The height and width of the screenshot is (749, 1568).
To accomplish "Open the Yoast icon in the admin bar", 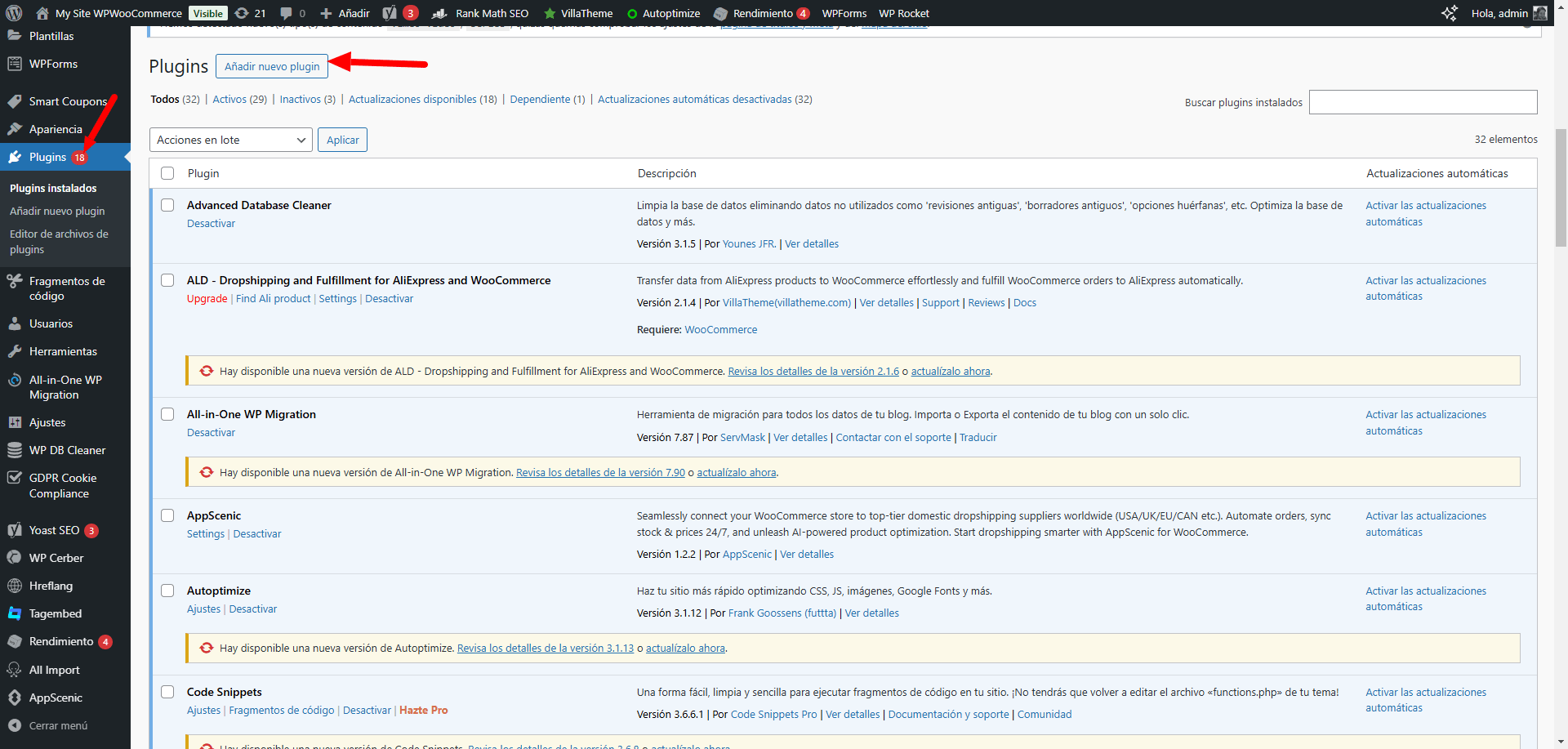I will coord(390,13).
